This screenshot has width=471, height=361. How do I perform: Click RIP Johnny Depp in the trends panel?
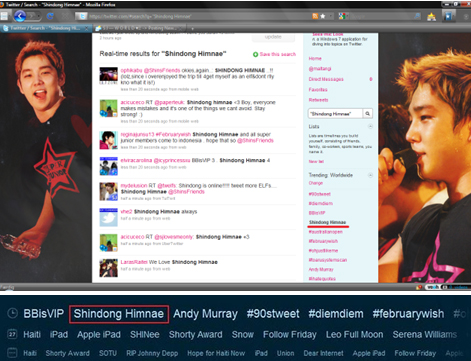point(152,353)
